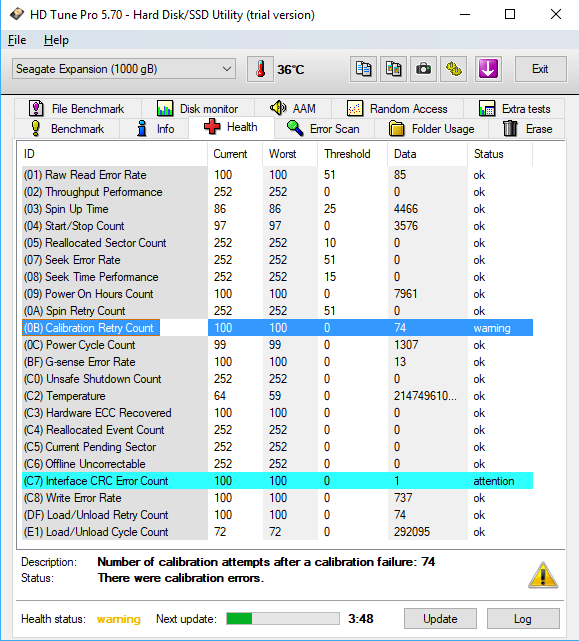Open the File menu

[x=17, y=40]
